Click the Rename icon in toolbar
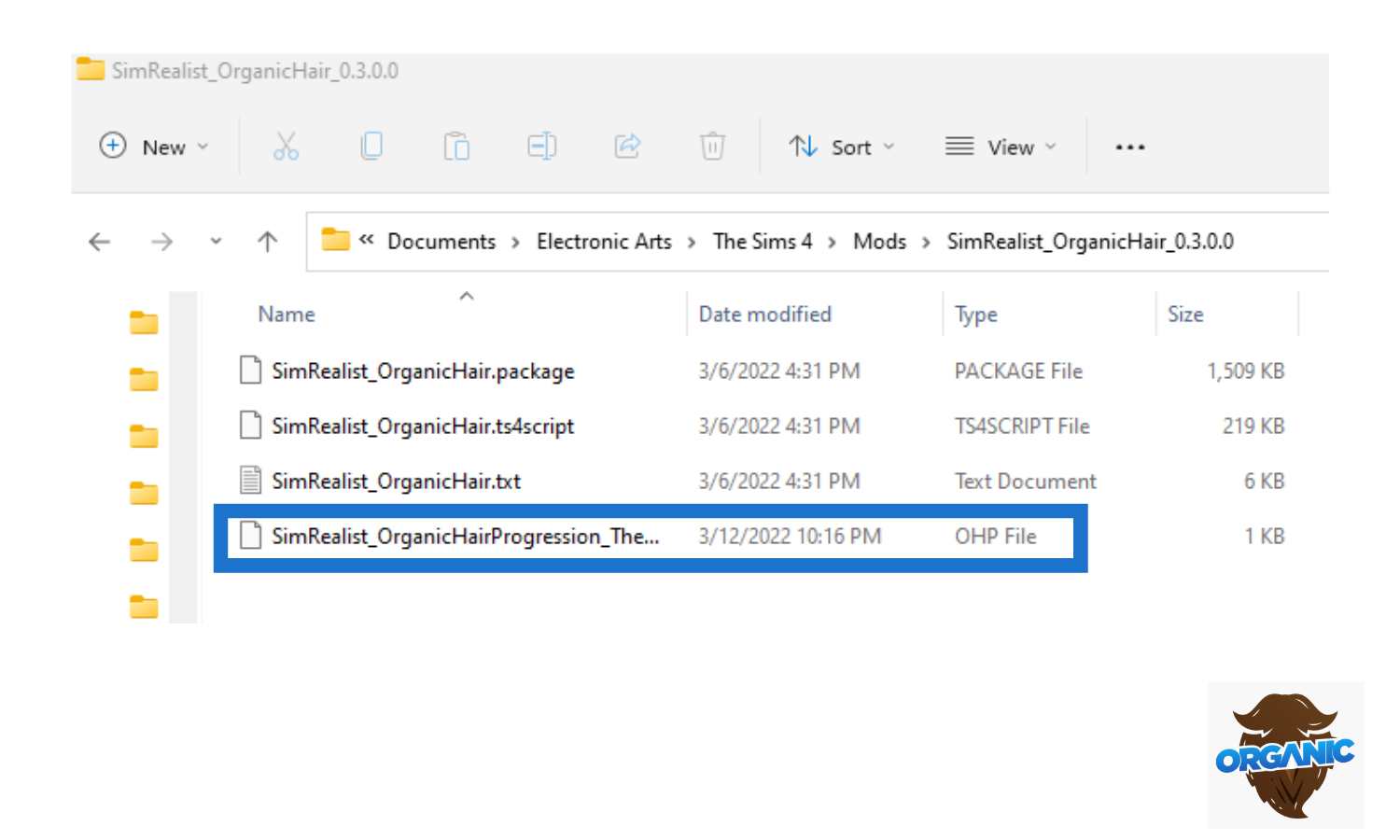The width and height of the screenshot is (1400, 840). (x=542, y=147)
